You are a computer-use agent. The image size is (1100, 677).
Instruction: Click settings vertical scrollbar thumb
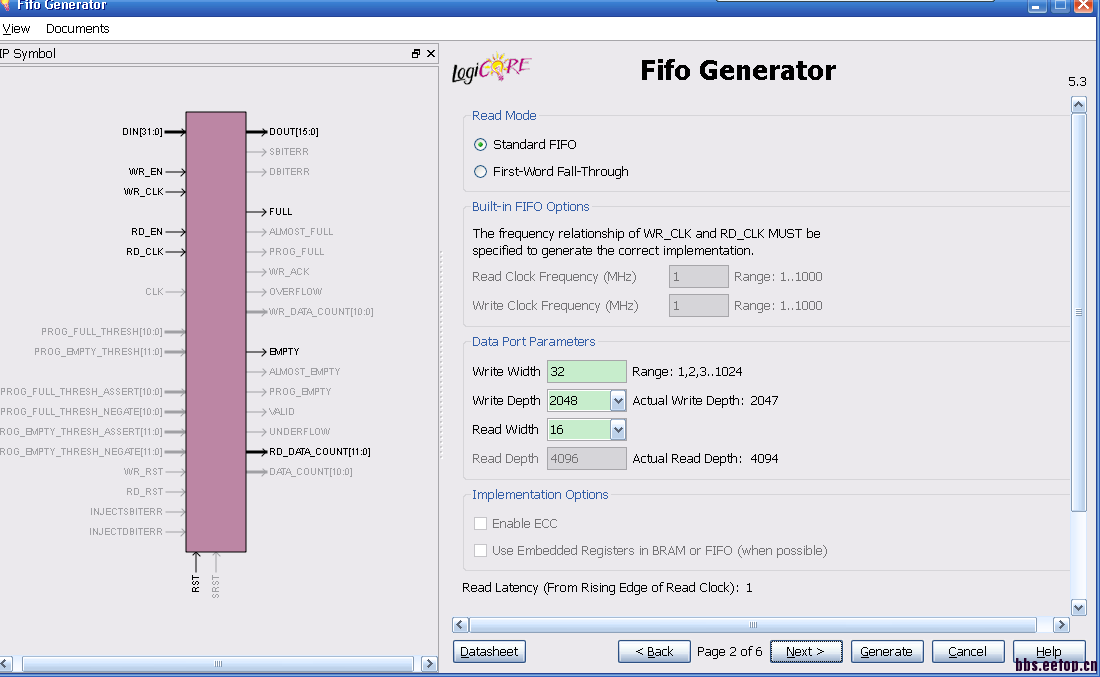(1079, 312)
